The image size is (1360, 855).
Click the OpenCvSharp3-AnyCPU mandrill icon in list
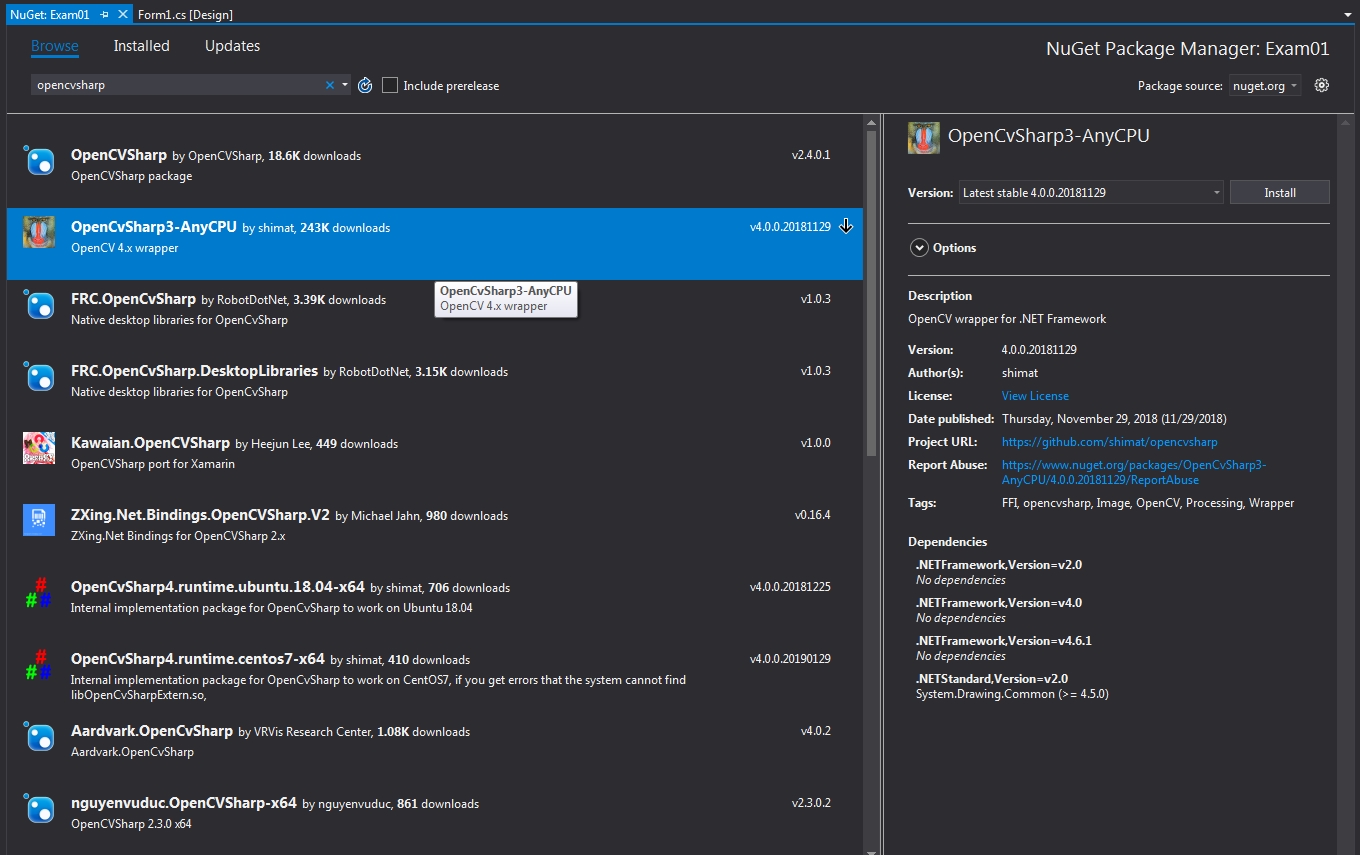(x=39, y=232)
